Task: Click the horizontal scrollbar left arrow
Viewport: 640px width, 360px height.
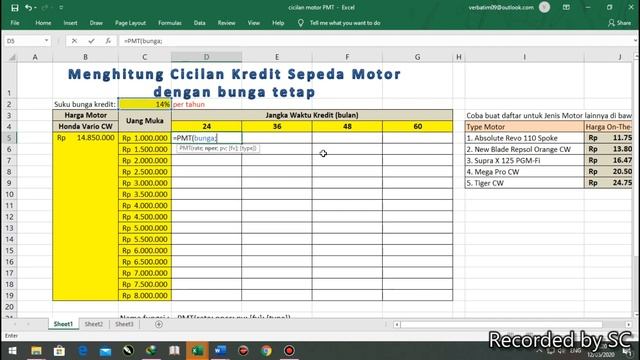Action: pyautogui.click(x=397, y=324)
